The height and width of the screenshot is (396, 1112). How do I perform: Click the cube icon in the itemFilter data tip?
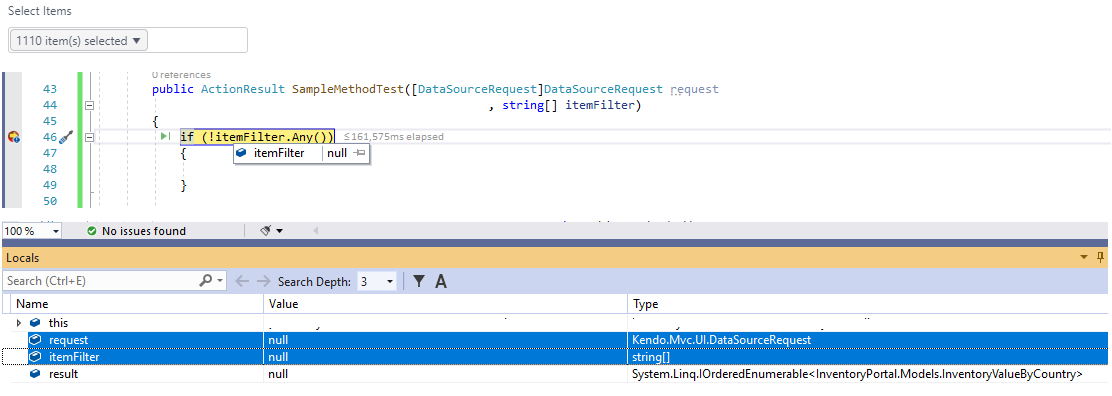tap(241, 153)
